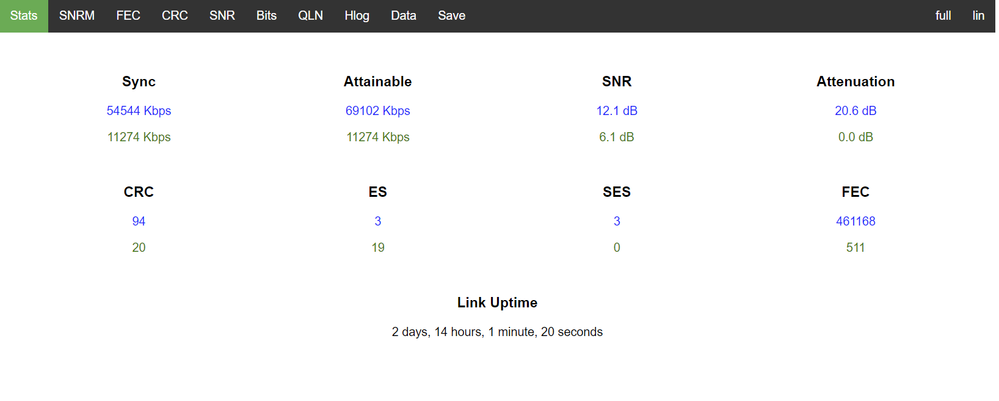
Task: Show the Bits tab
Action: 266,16
